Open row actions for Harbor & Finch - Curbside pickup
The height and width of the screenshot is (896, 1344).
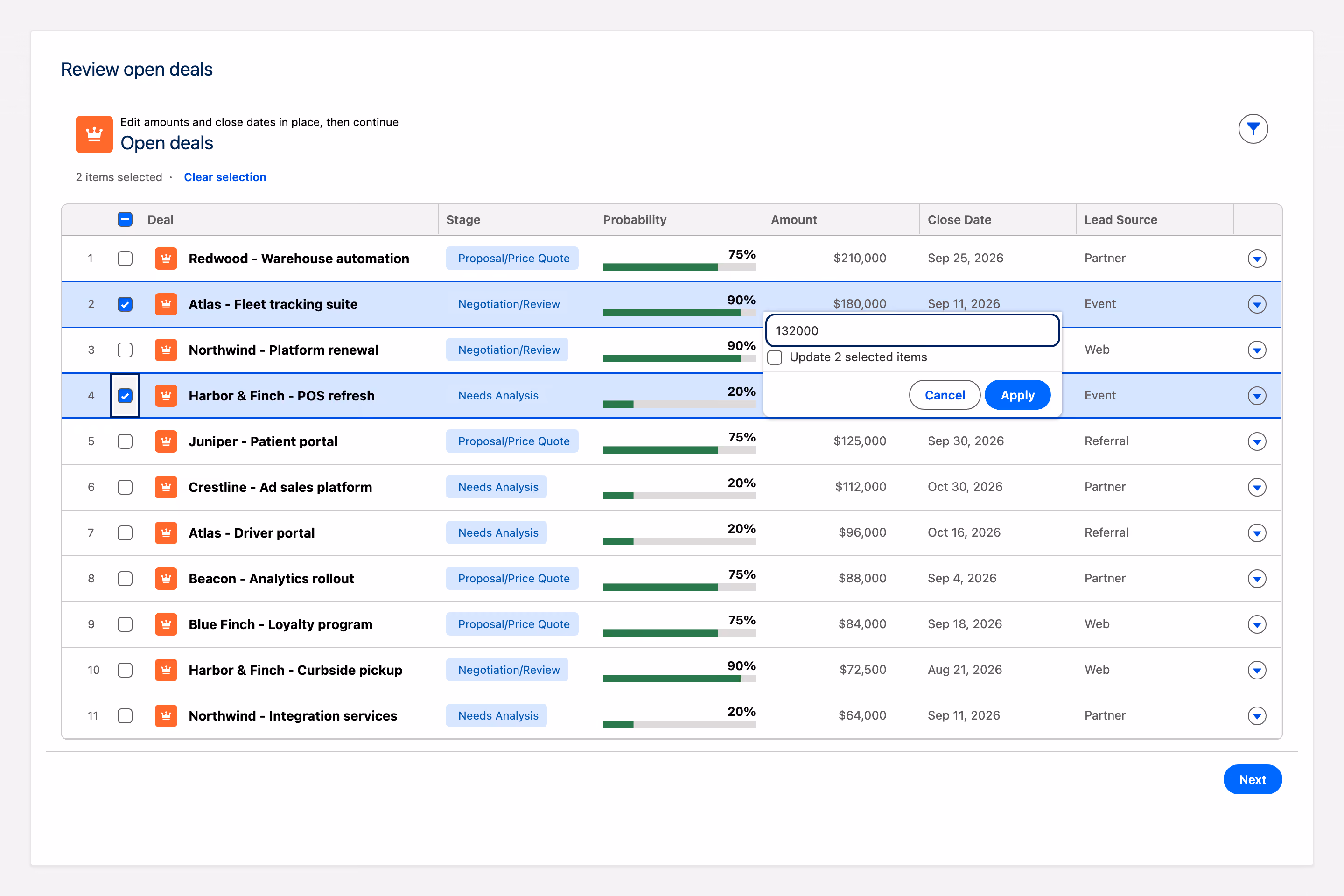point(1257,670)
